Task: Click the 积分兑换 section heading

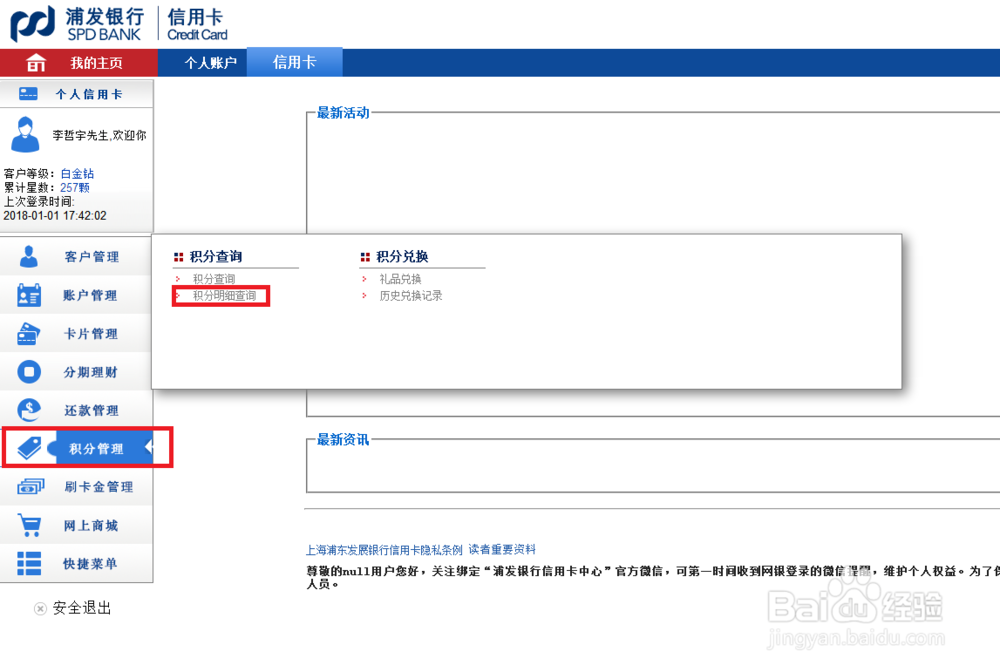Action: point(402,256)
